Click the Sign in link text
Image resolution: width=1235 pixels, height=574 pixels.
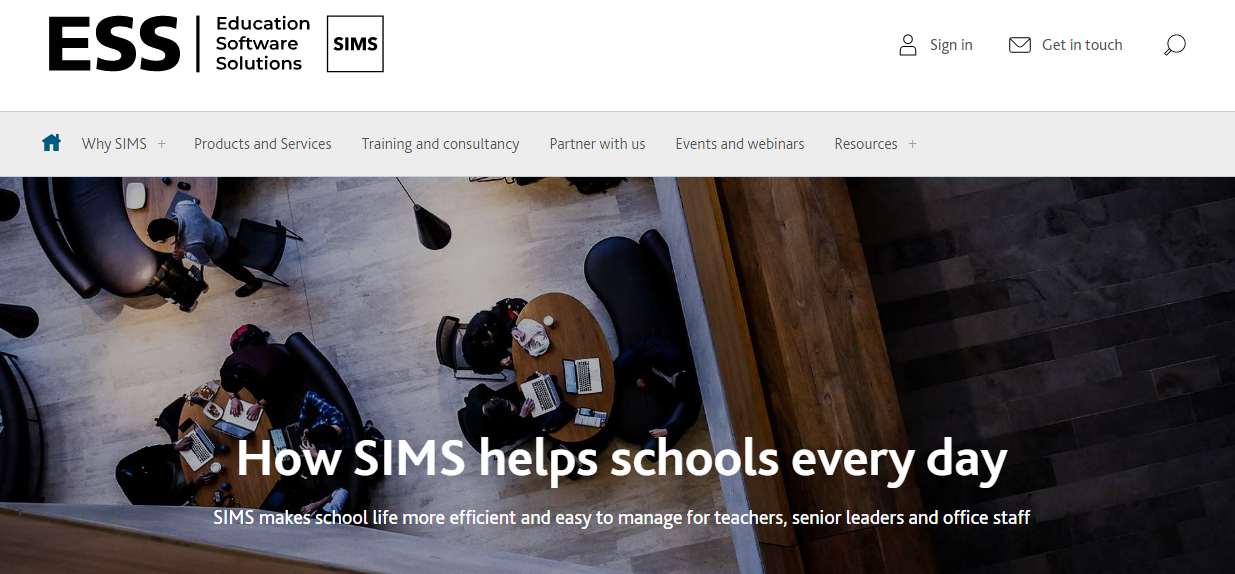pos(951,45)
